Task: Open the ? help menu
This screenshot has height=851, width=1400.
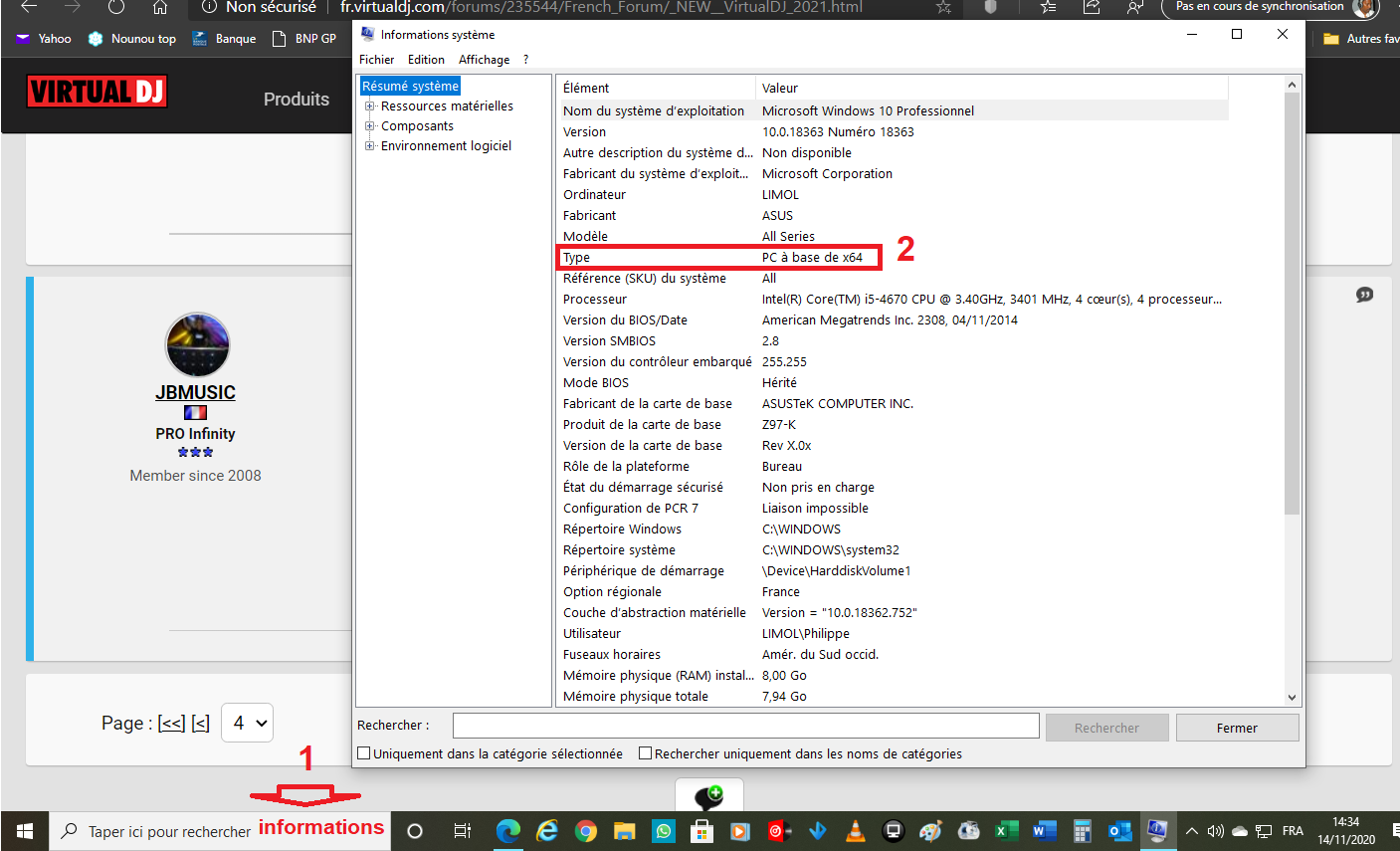Action: [x=526, y=60]
